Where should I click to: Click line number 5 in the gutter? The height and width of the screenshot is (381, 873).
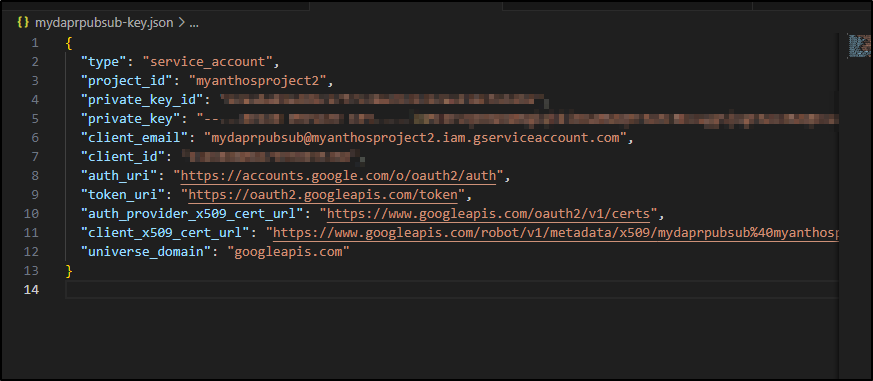(x=36, y=119)
